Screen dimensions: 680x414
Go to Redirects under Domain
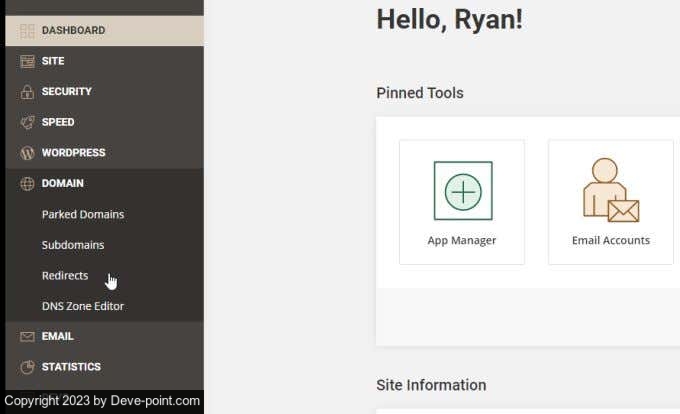coord(65,276)
